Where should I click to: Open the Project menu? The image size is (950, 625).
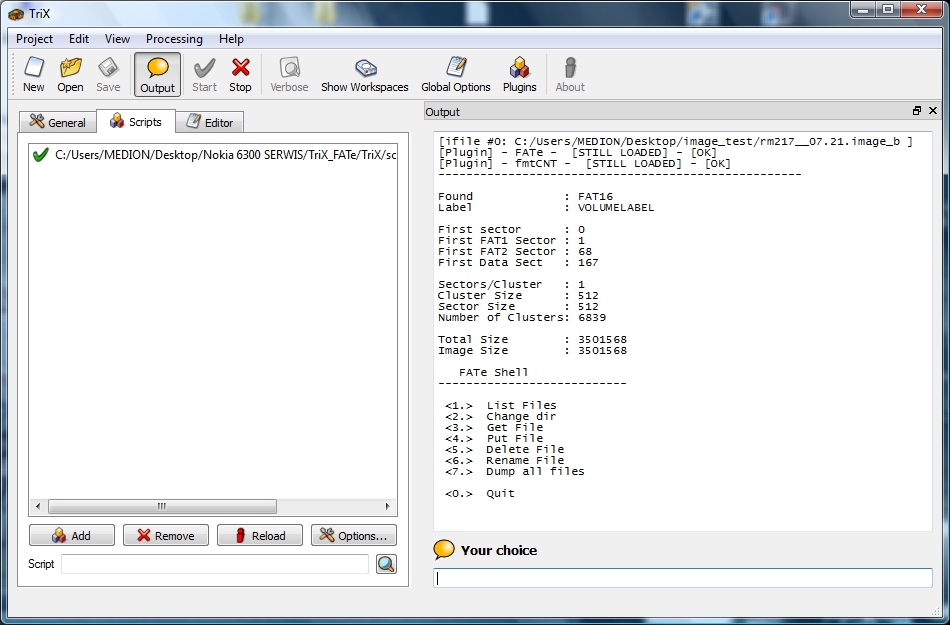coord(35,39)
